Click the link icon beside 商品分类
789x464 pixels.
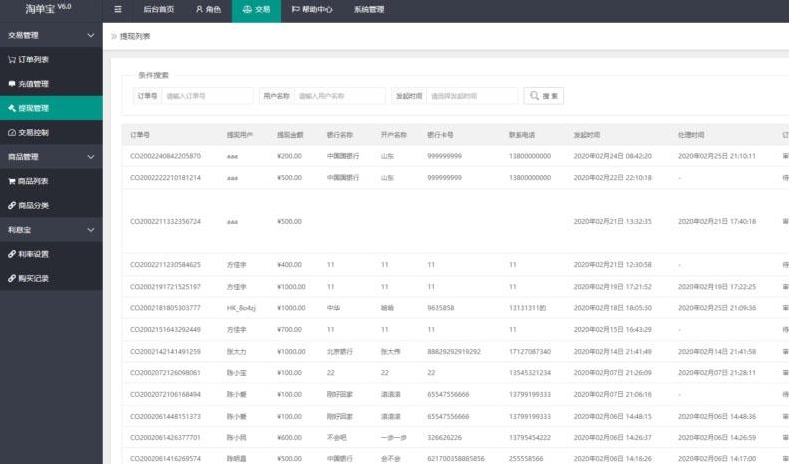11,205
